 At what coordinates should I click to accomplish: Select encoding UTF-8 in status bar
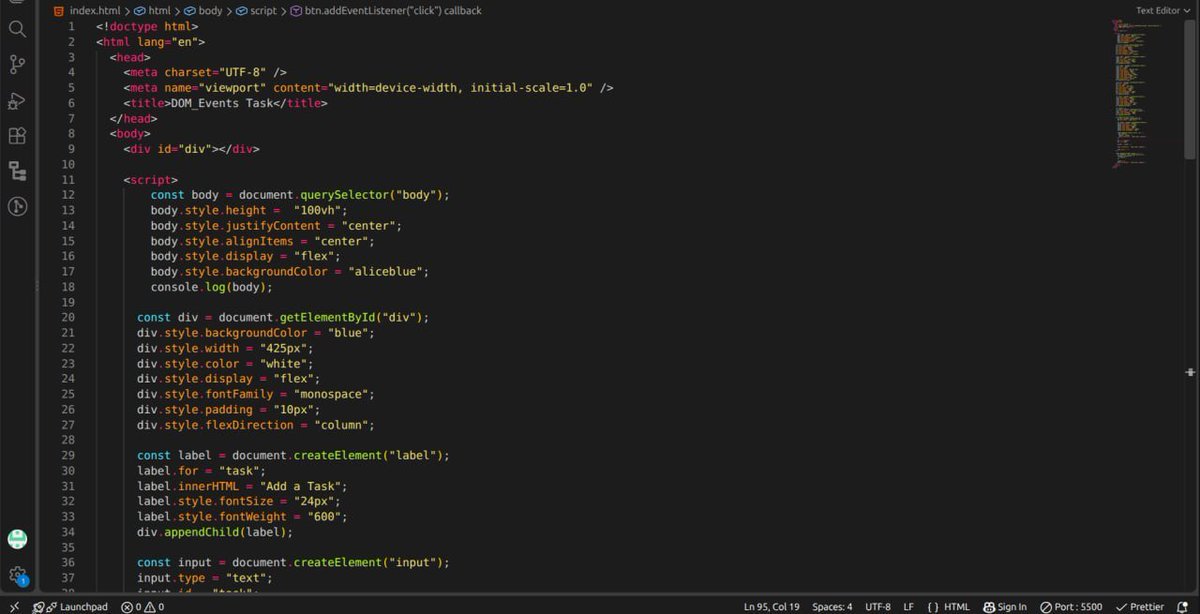click(878, 607)
